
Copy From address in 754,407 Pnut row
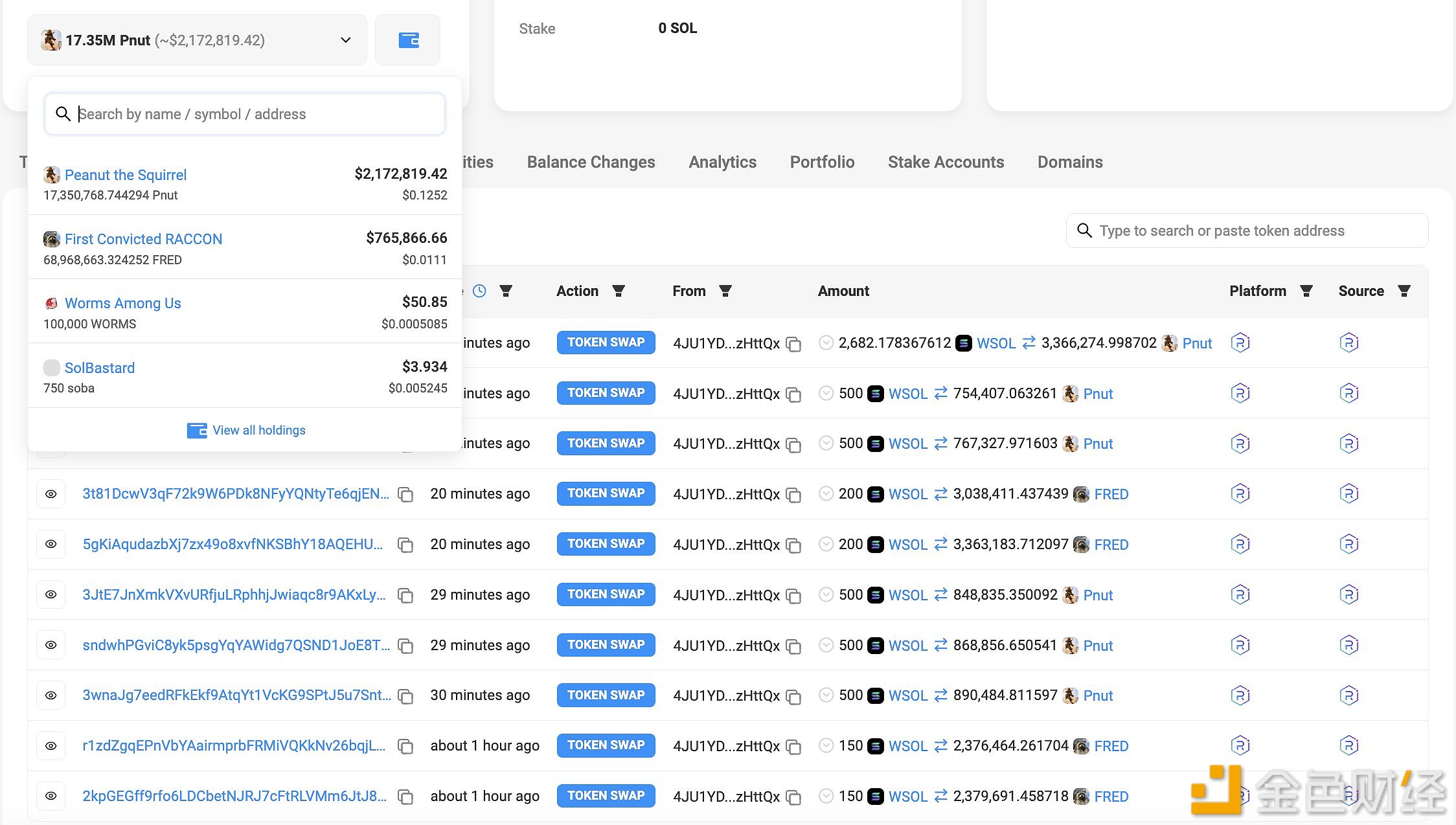coord(793,394)
